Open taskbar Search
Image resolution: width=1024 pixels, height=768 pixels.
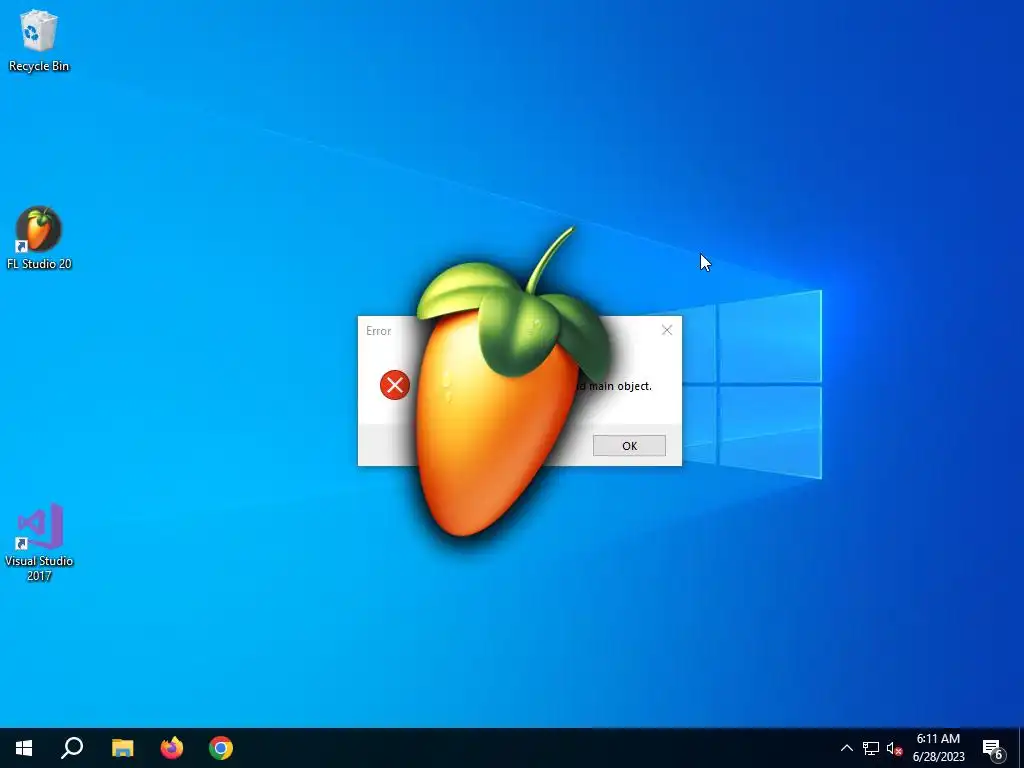(x=72, y=748)
